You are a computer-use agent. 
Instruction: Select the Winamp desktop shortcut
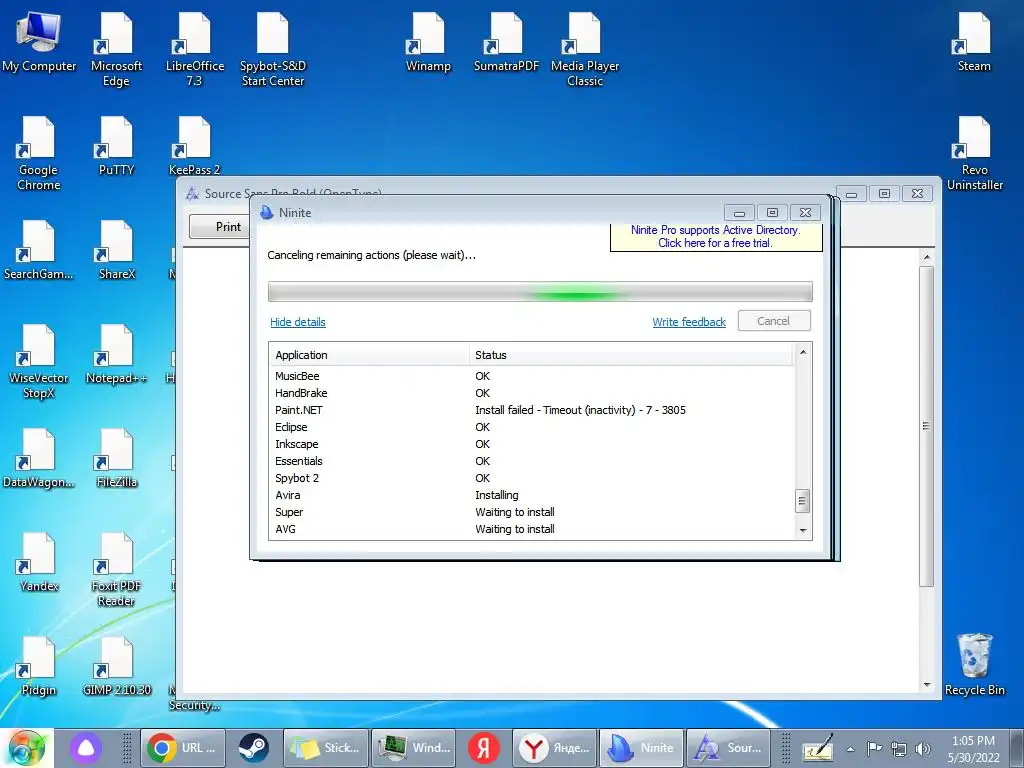(428, 42)
